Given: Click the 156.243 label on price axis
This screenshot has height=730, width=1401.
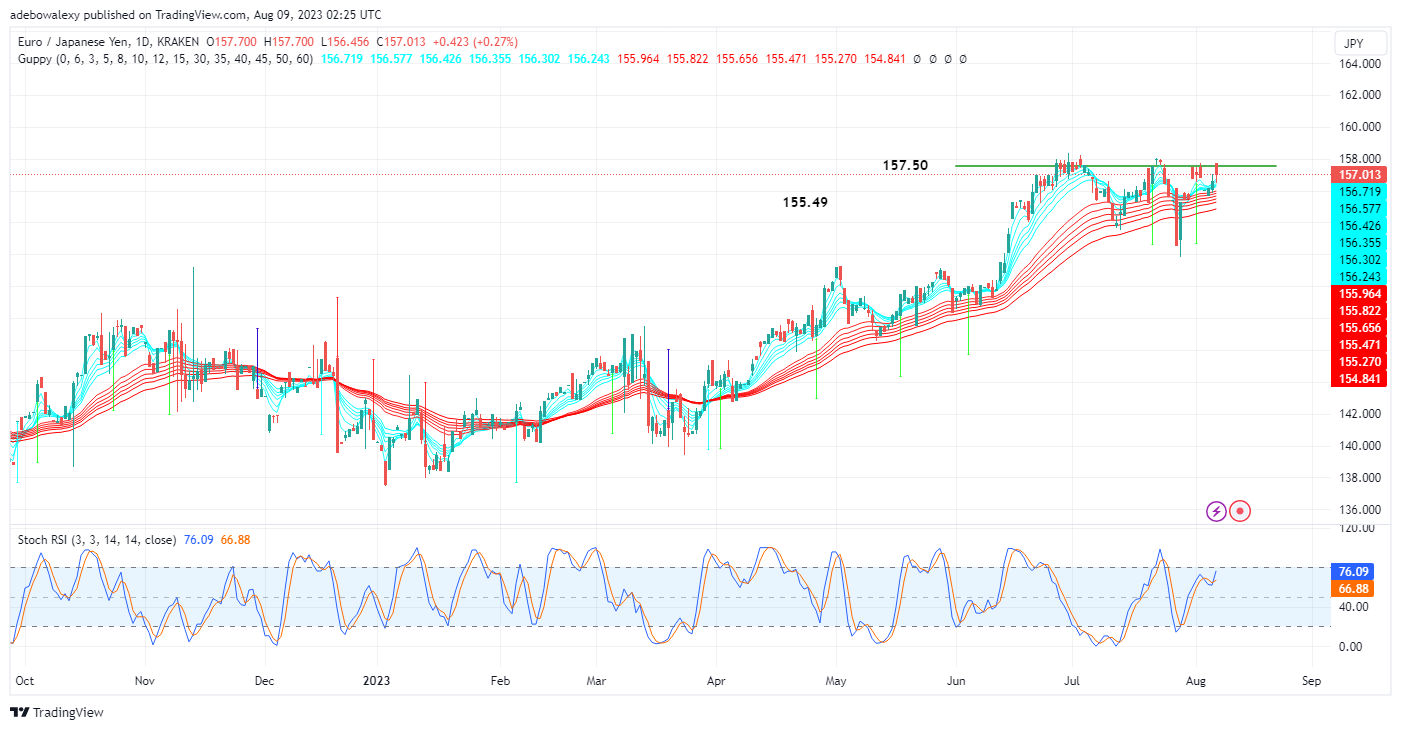Looking at the screenshot, I should 1360,277.
